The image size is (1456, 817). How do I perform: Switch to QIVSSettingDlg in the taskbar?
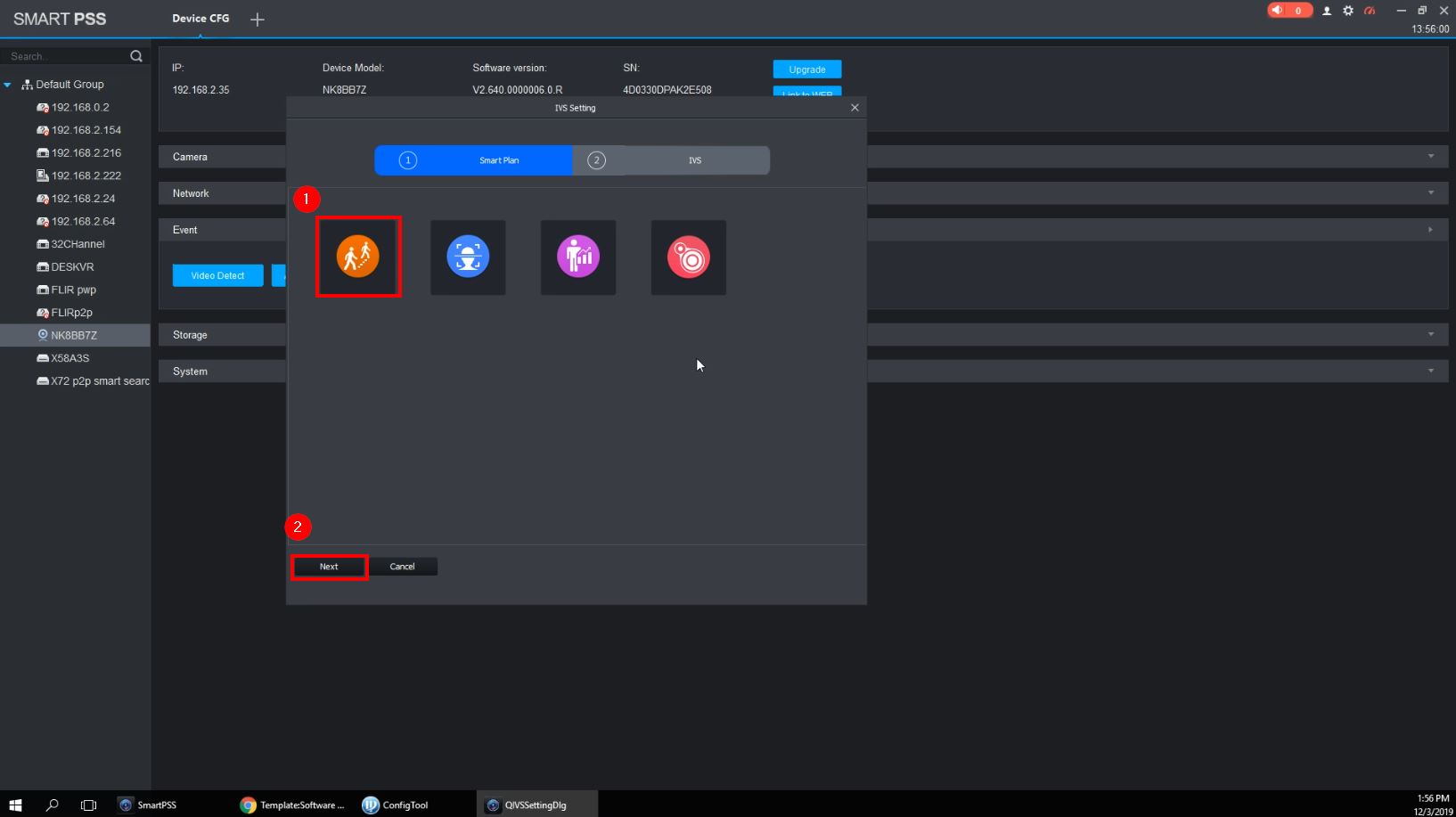click(x=536, y=805)
